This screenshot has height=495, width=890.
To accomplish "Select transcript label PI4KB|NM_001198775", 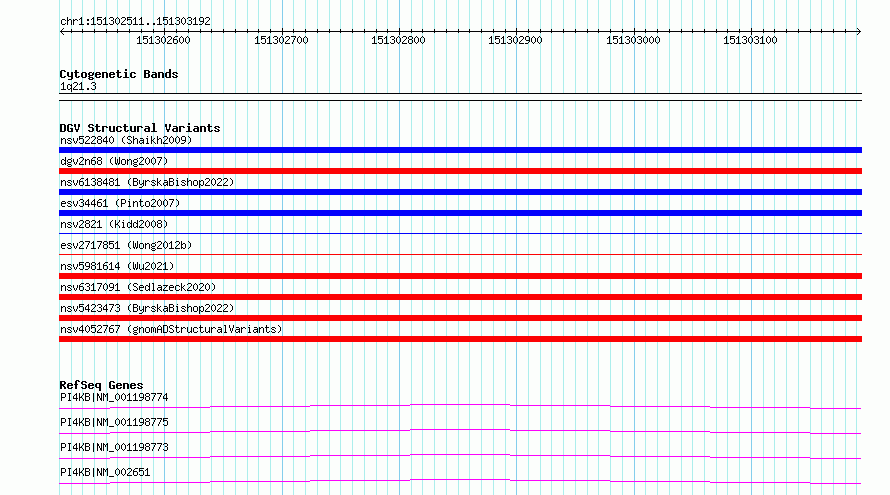I will tap(114, 422).
